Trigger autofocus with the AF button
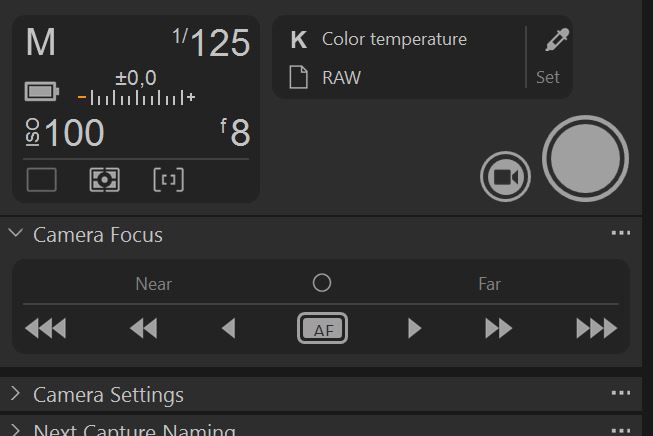Viewport: 653px width, 436px height. [x=322, y=328]
